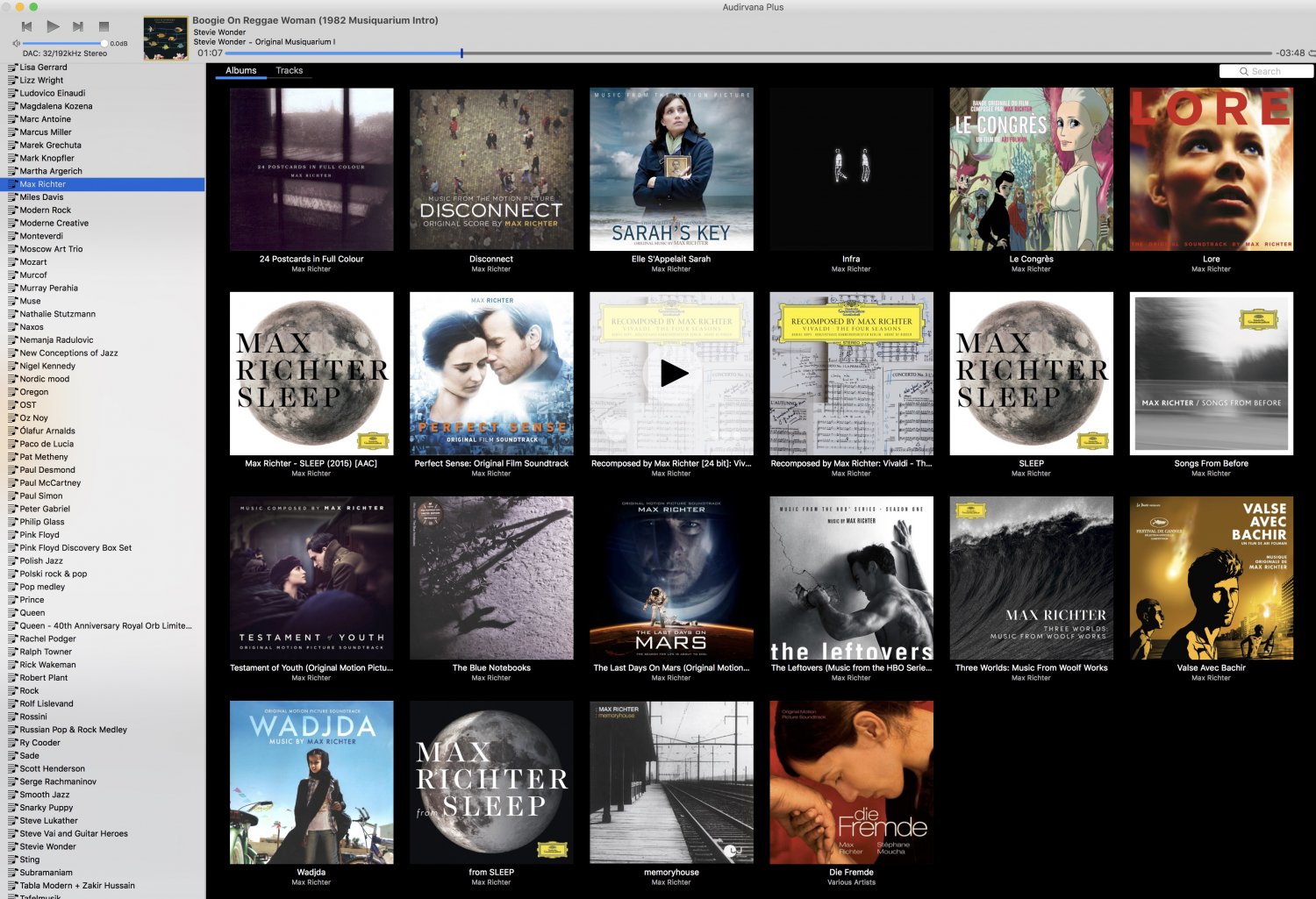Click the playlist icon beside Paco de Lucia
The width and height of the screenshot is (1316, 899).
[12, 444]
